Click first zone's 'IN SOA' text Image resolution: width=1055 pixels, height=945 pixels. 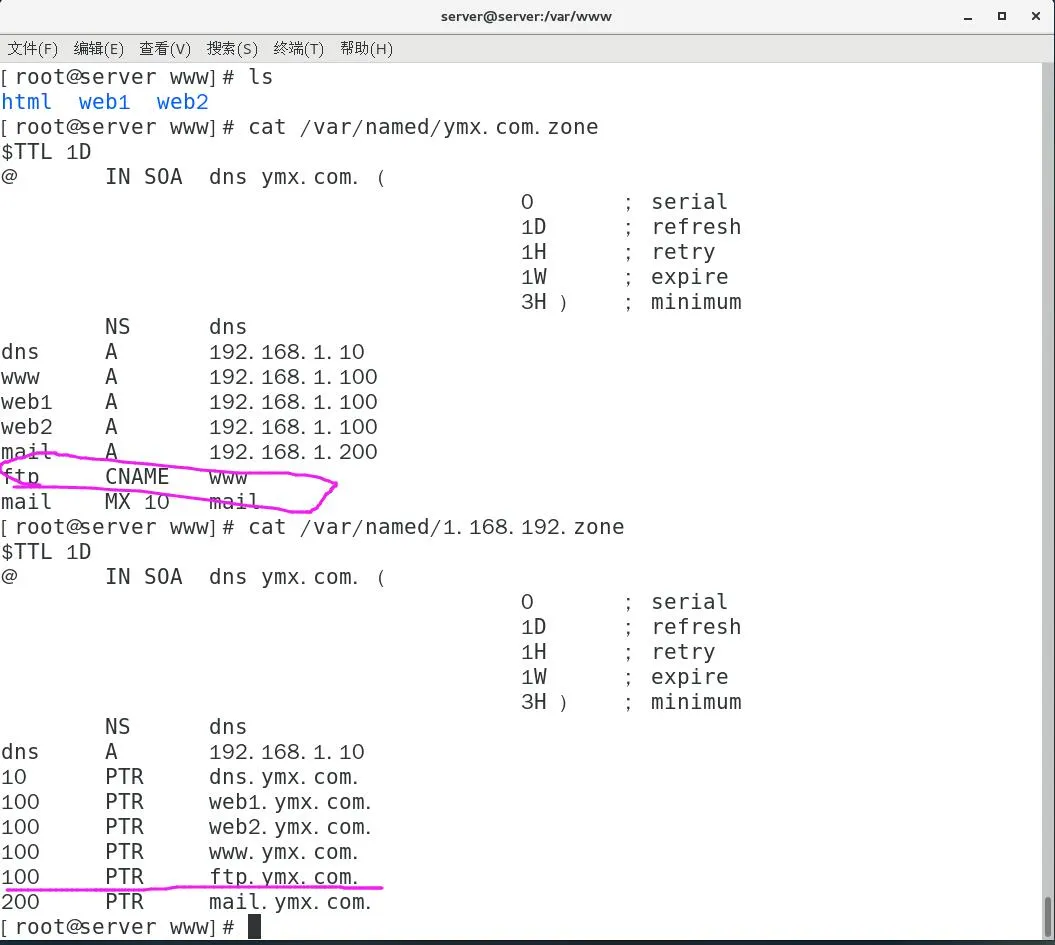[x=143, y=177]
